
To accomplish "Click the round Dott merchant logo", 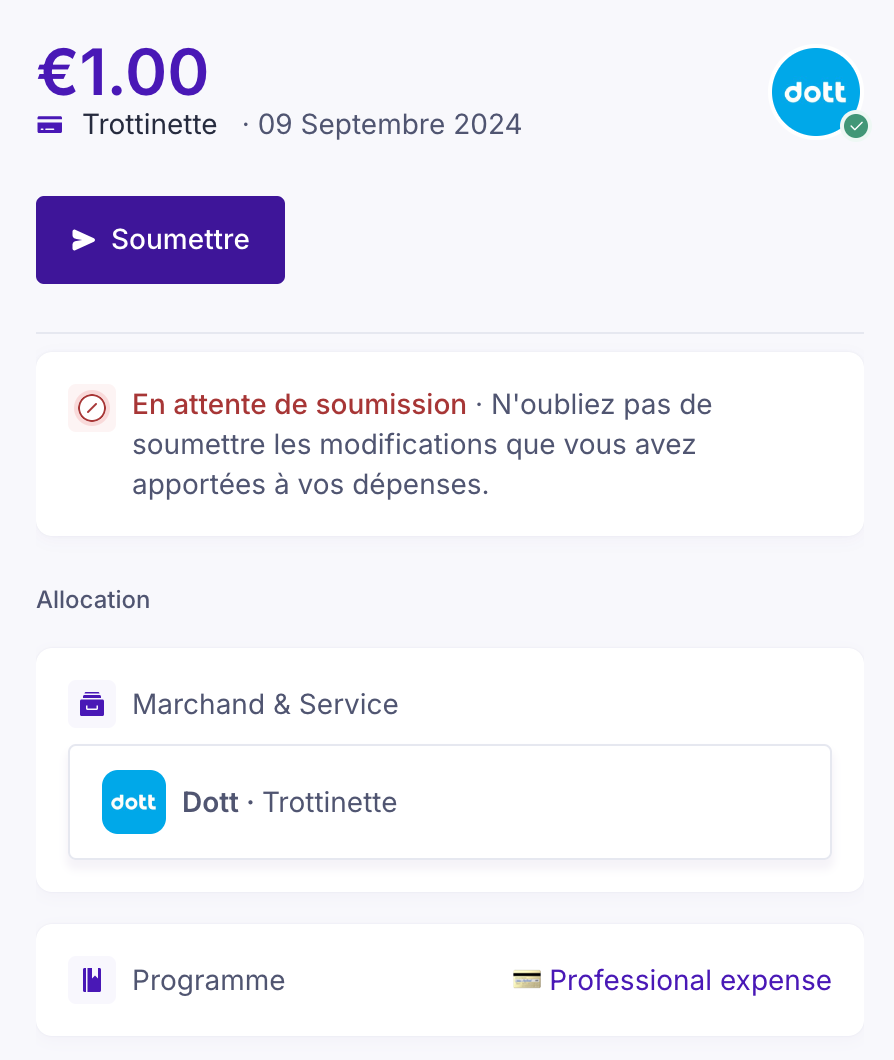I will 814,91.
